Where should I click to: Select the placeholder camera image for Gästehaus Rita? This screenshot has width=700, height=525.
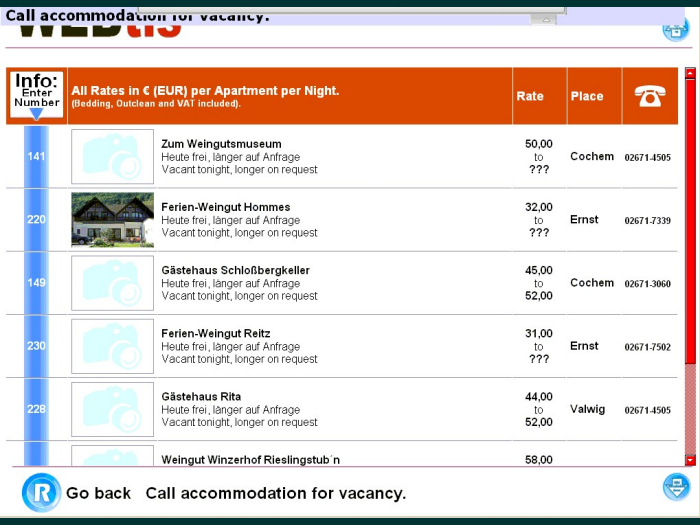click(113, 409)
